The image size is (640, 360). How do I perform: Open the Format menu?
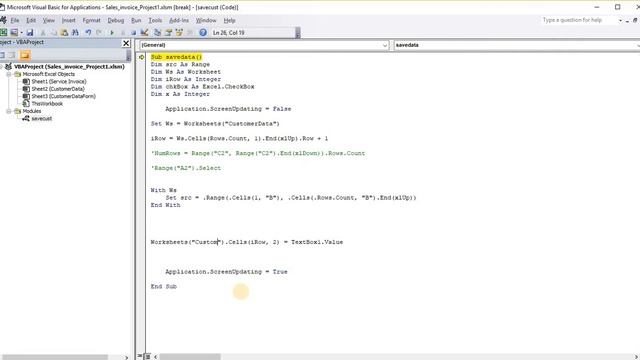(x=91, y=20)
